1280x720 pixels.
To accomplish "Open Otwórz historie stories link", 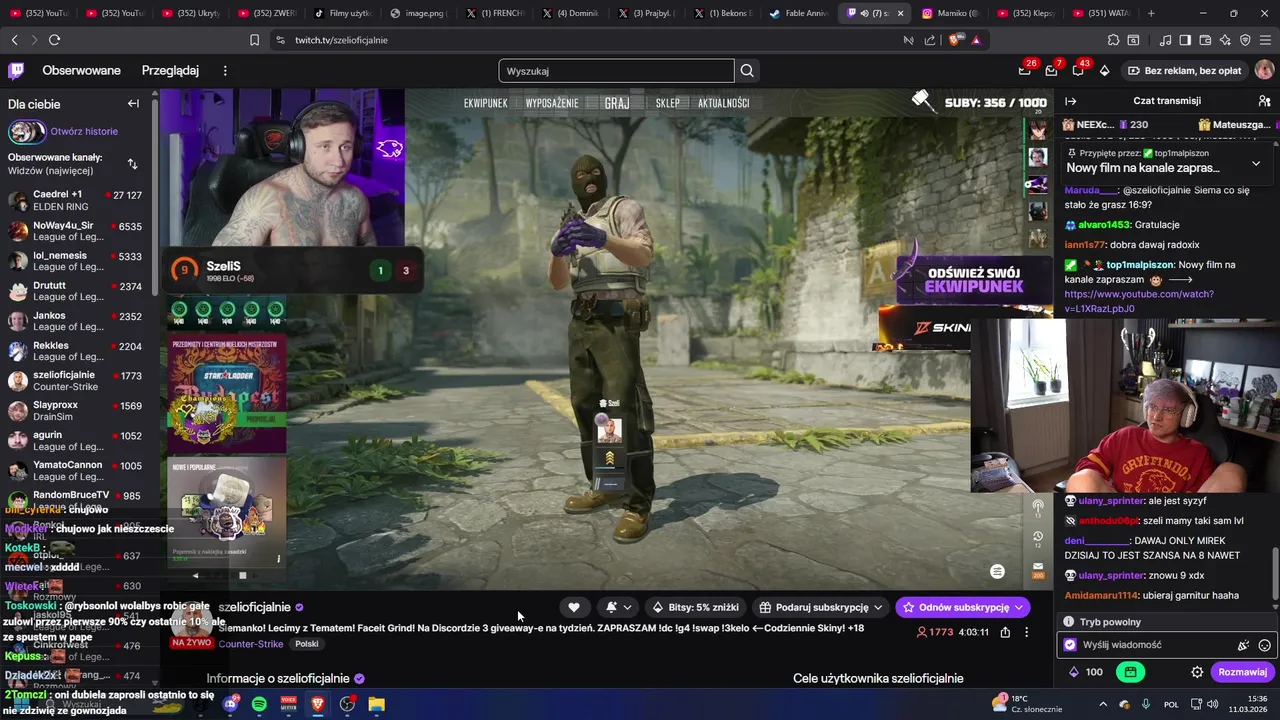I will pyautogui.click(x=84, y=131).
